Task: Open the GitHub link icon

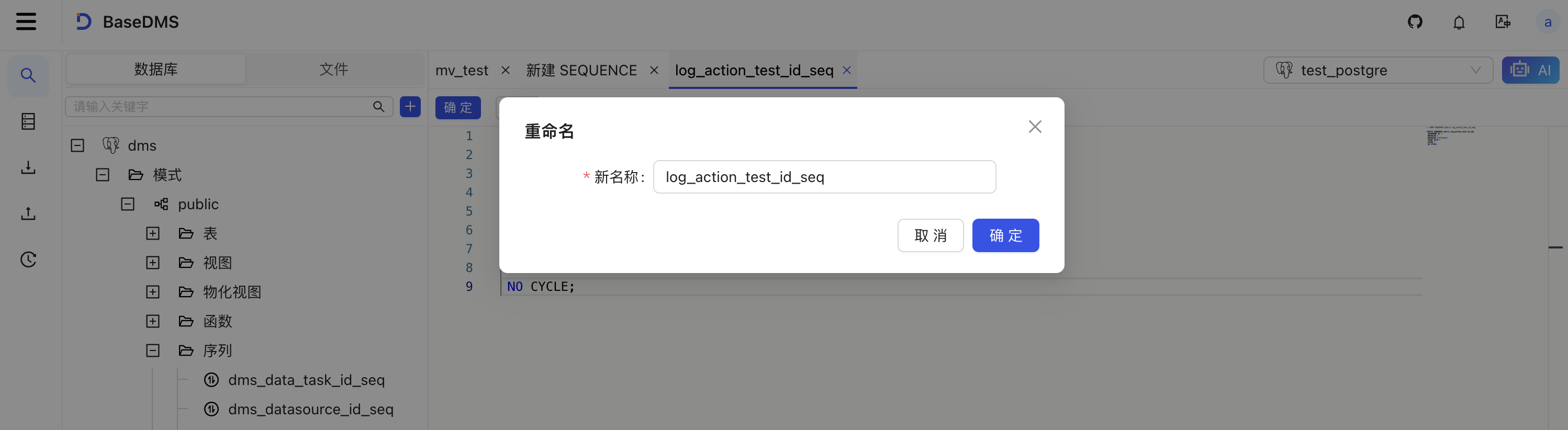Action: [x=1415, y=22]
